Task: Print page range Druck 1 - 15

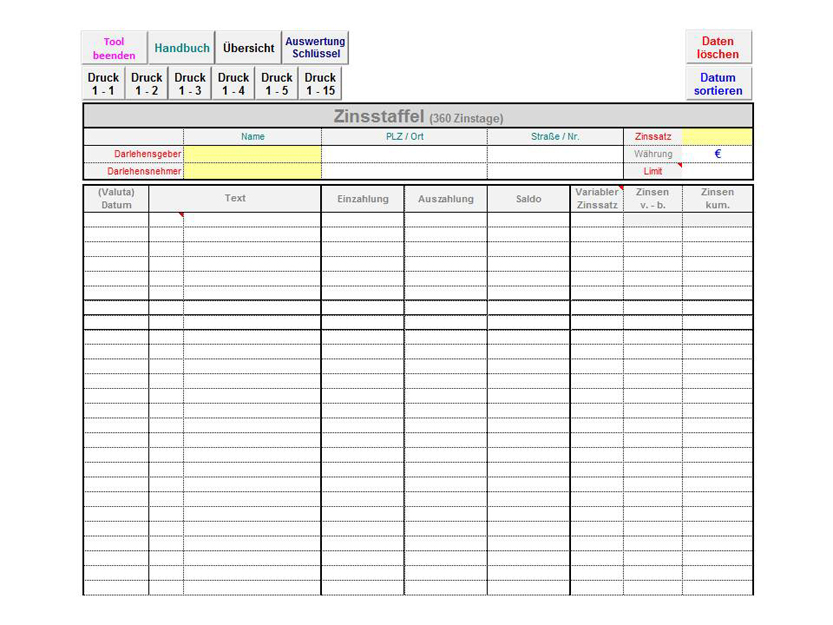Action: click(x=320, y=84)
